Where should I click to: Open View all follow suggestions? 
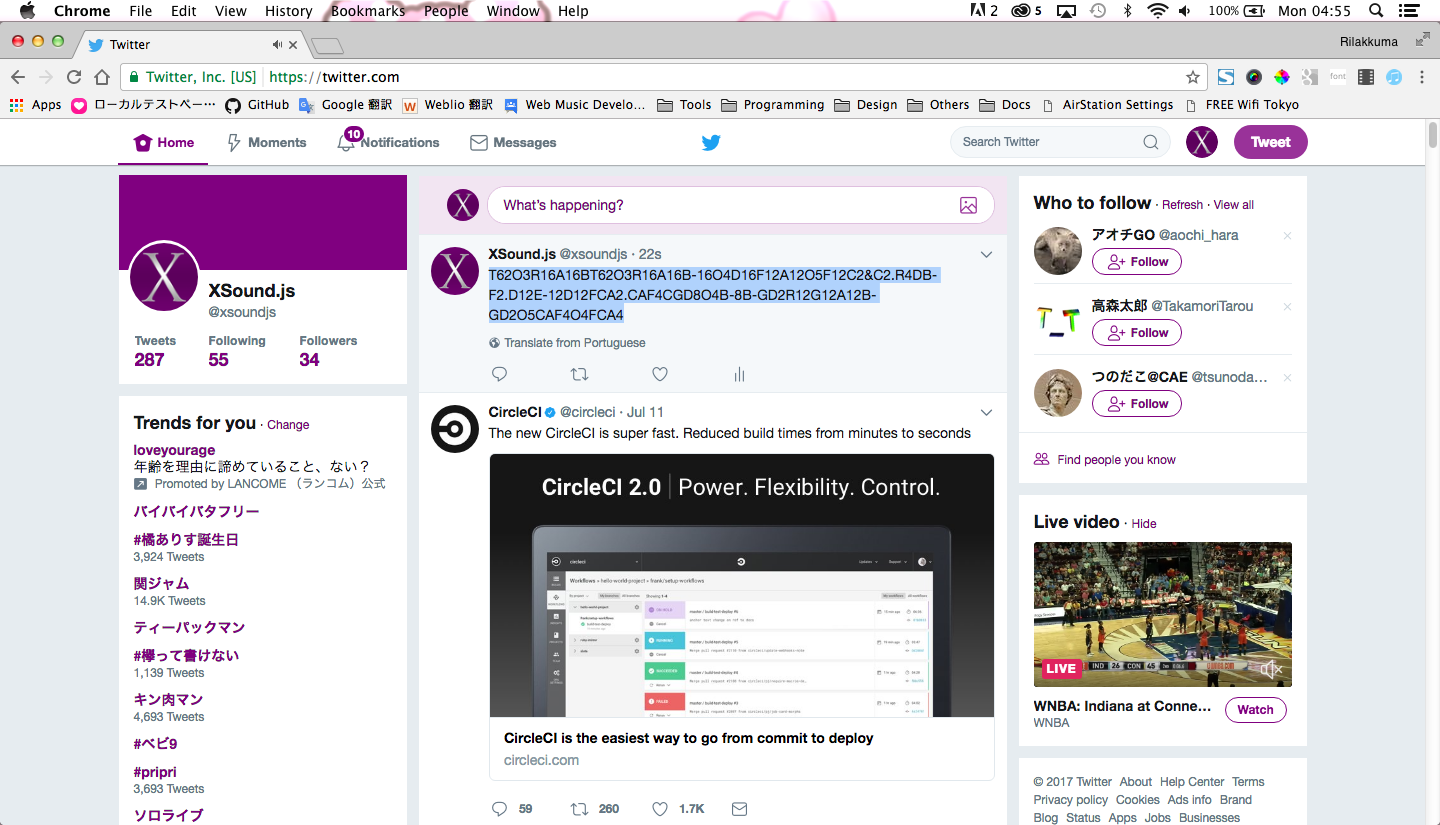pos(1233,205)
